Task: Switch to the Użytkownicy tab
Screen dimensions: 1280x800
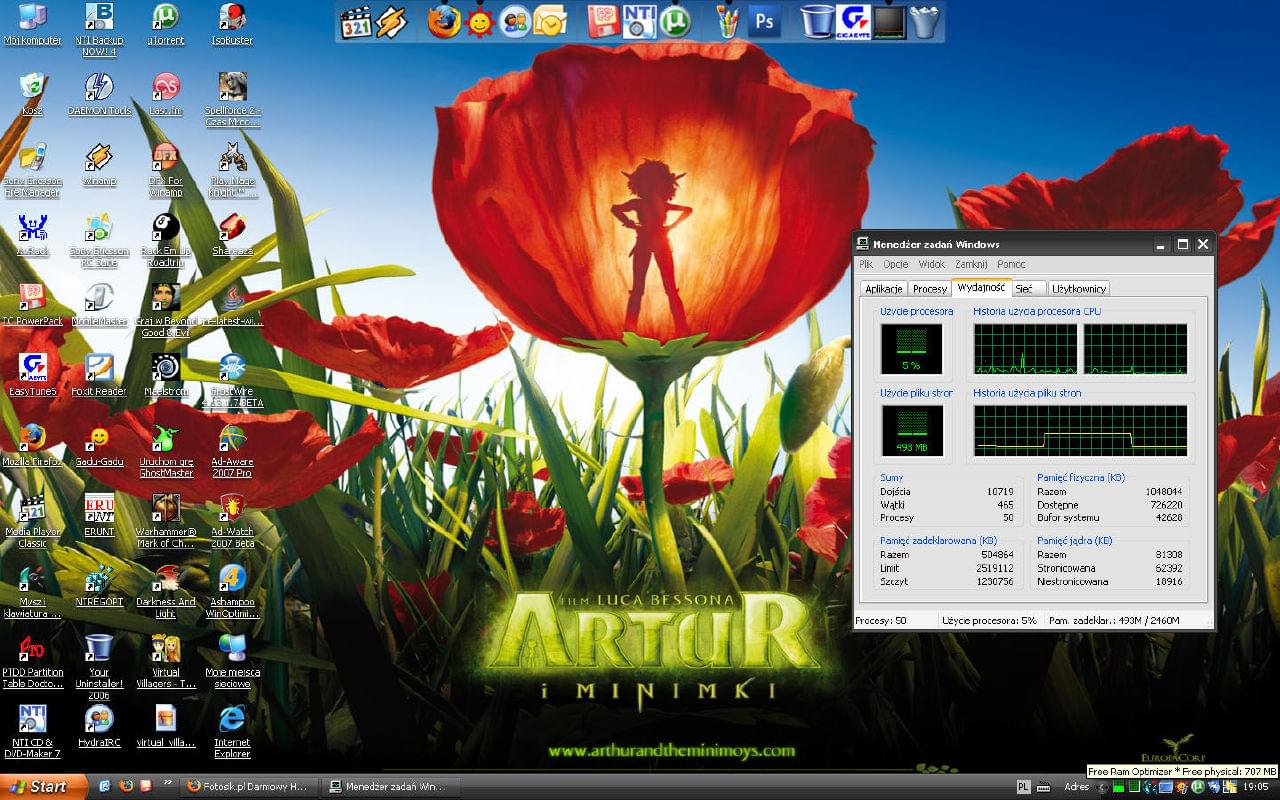Action: pos(1079,289)
